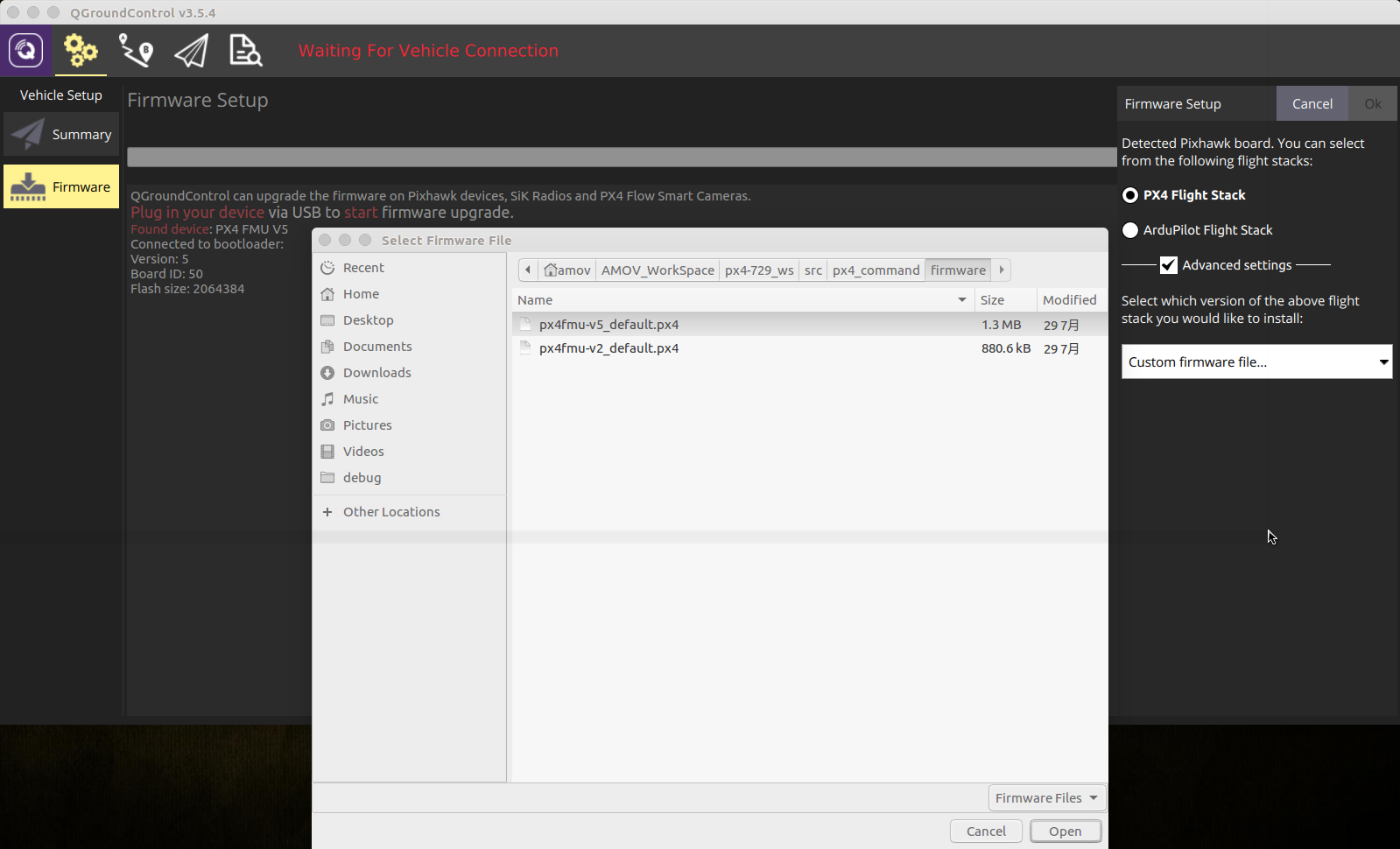1400x849 pixels.
Task: Open the Summary setup page
Action: (x=61, y=134)
